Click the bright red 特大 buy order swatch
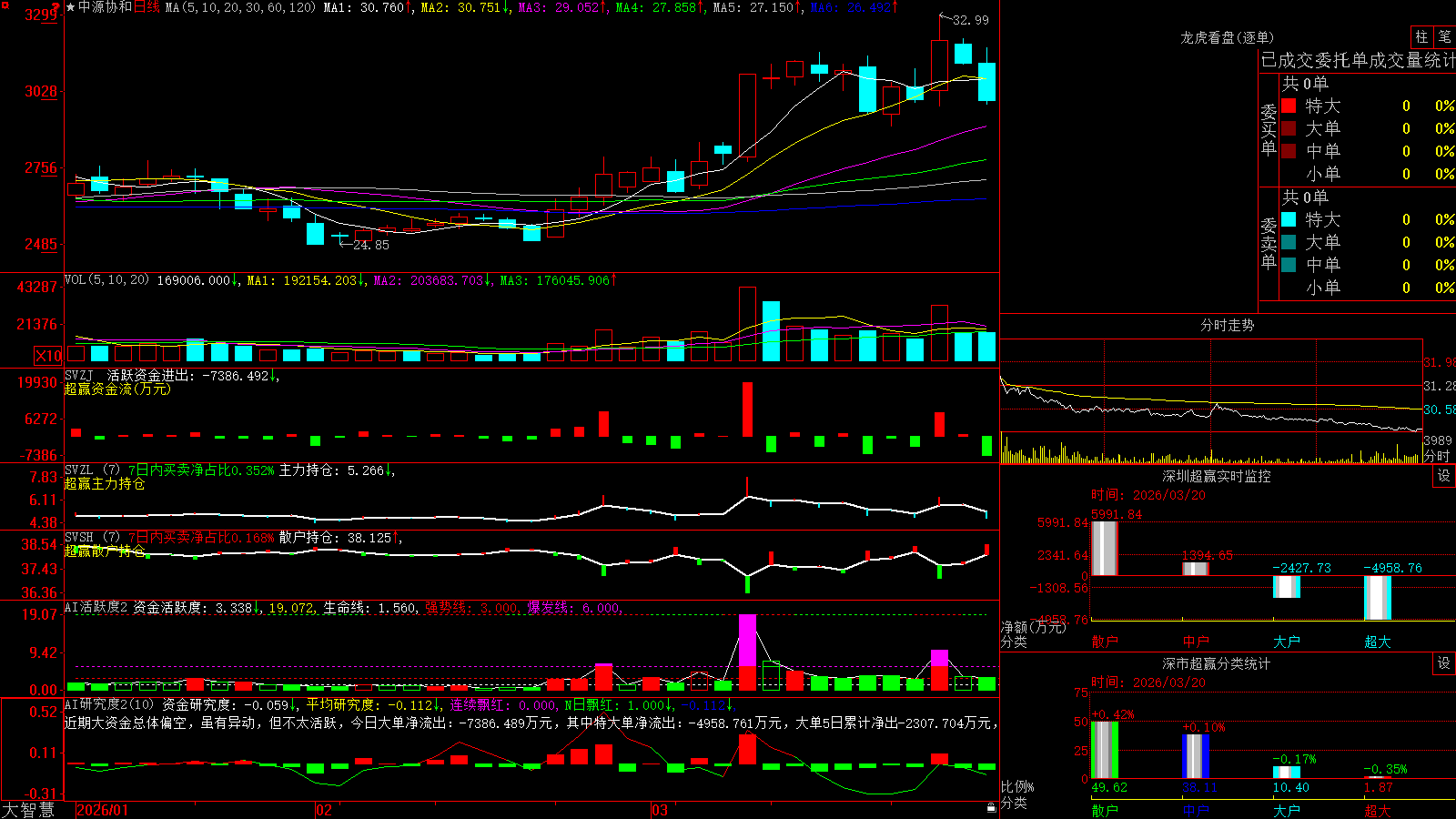This screenshot has width=1456, height=819. pos(1289,106)
